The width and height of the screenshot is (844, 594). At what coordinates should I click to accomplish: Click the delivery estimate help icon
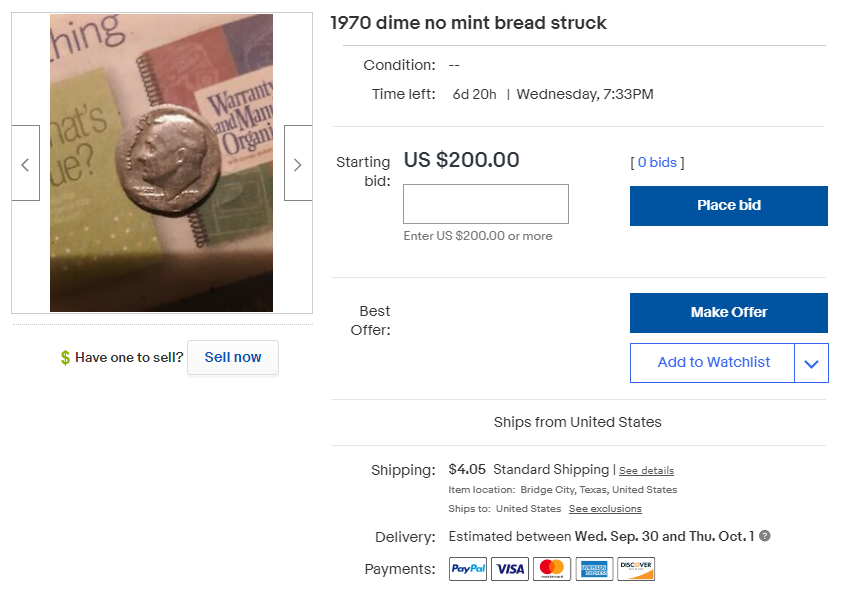(764, 536)
